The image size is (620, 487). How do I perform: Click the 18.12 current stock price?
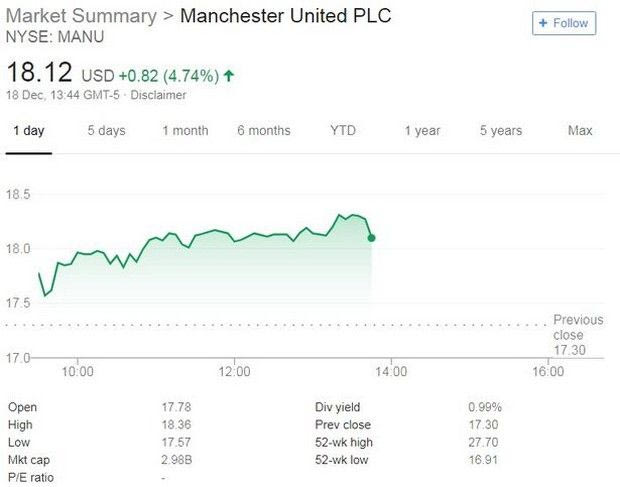point(39,73)
